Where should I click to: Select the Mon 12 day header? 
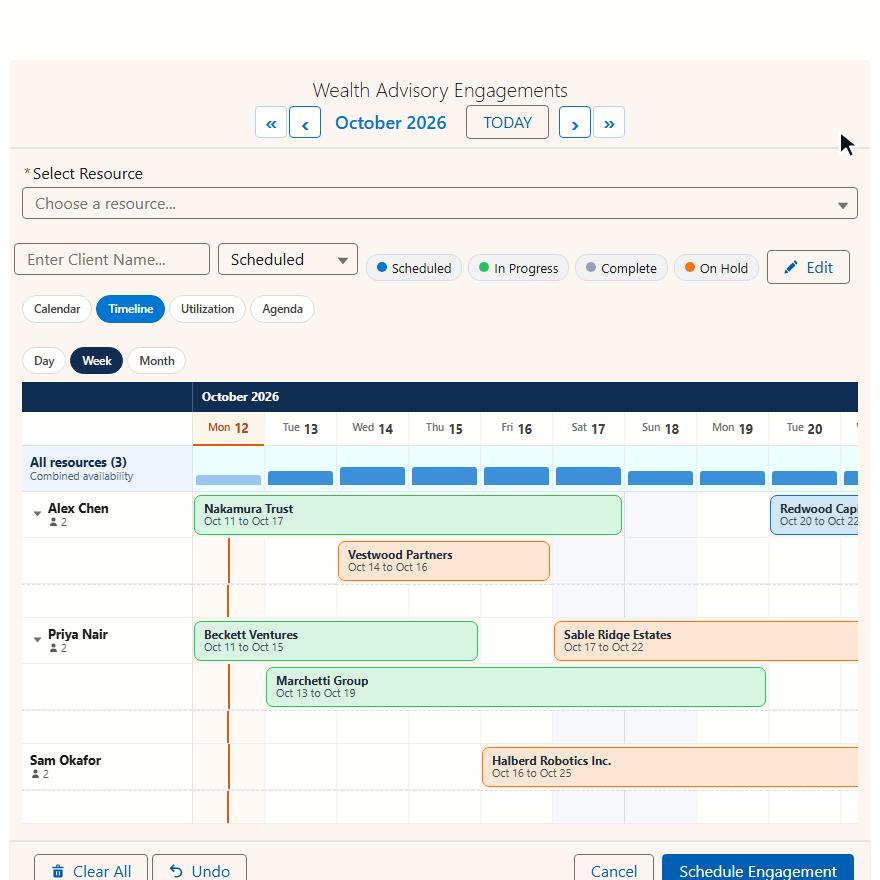tap(228, 428)
